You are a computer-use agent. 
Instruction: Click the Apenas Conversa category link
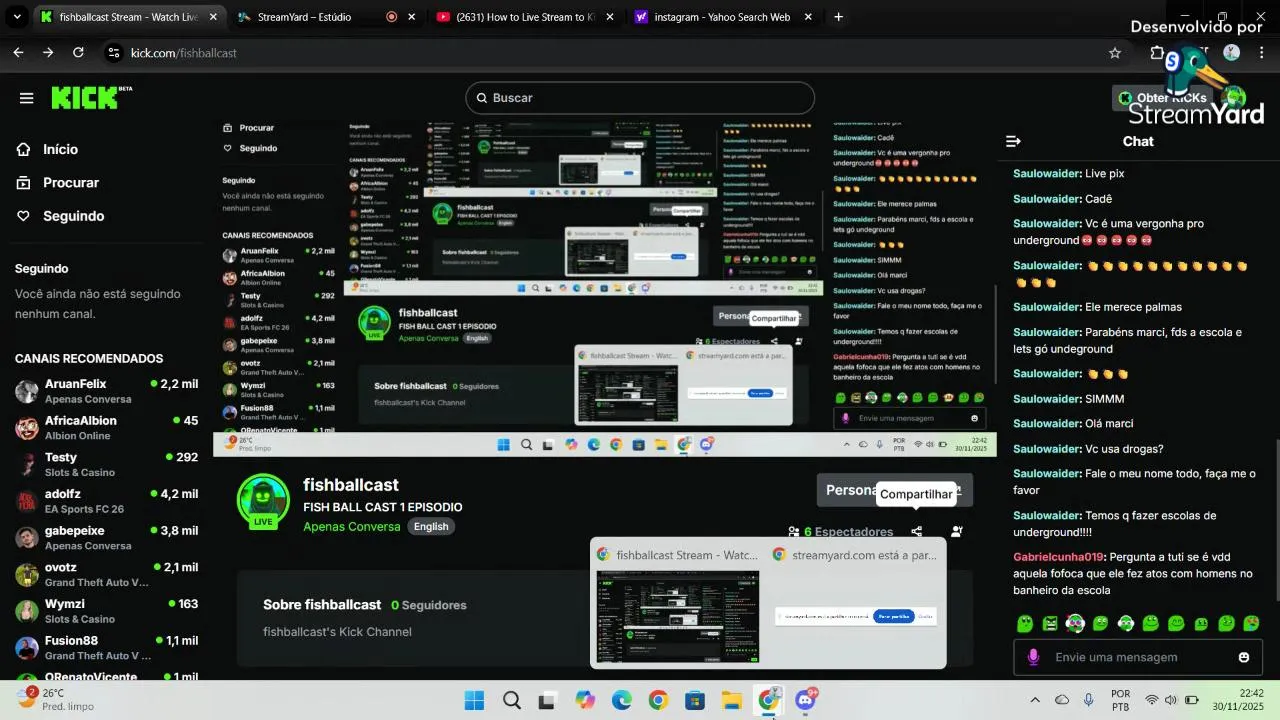(352, 527)
